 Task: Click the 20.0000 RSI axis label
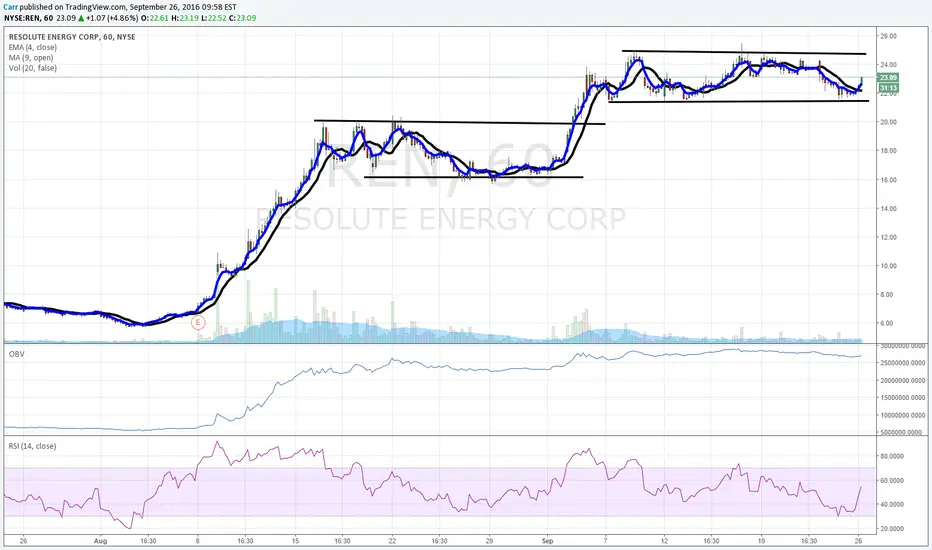tap(892, 529)
